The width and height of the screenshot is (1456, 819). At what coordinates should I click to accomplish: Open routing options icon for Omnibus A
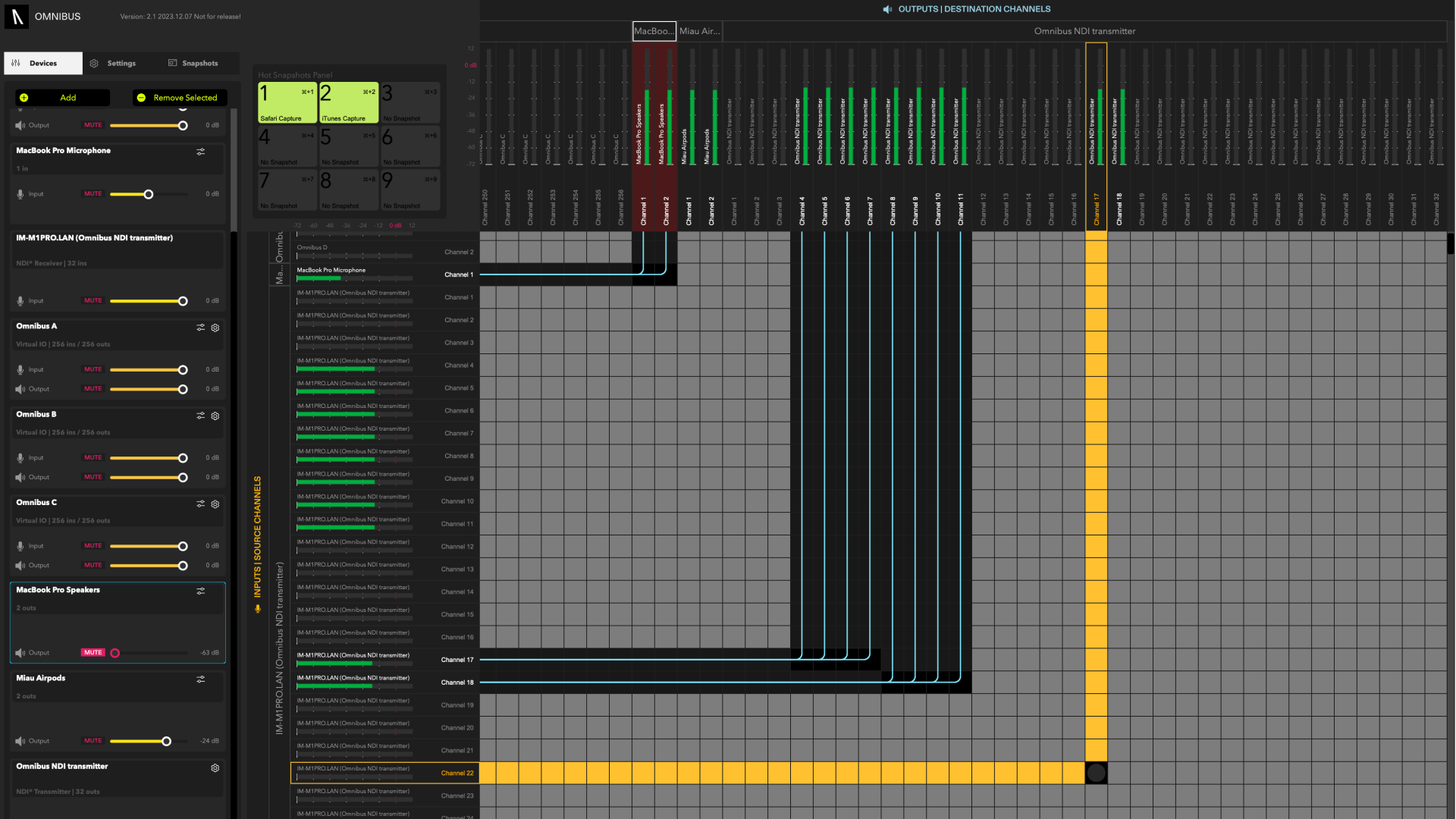[x=201, y=328]
